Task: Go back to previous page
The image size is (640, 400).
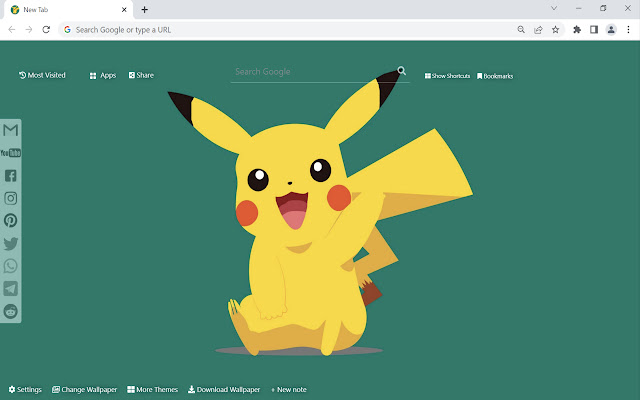Action: coord(12,29)
